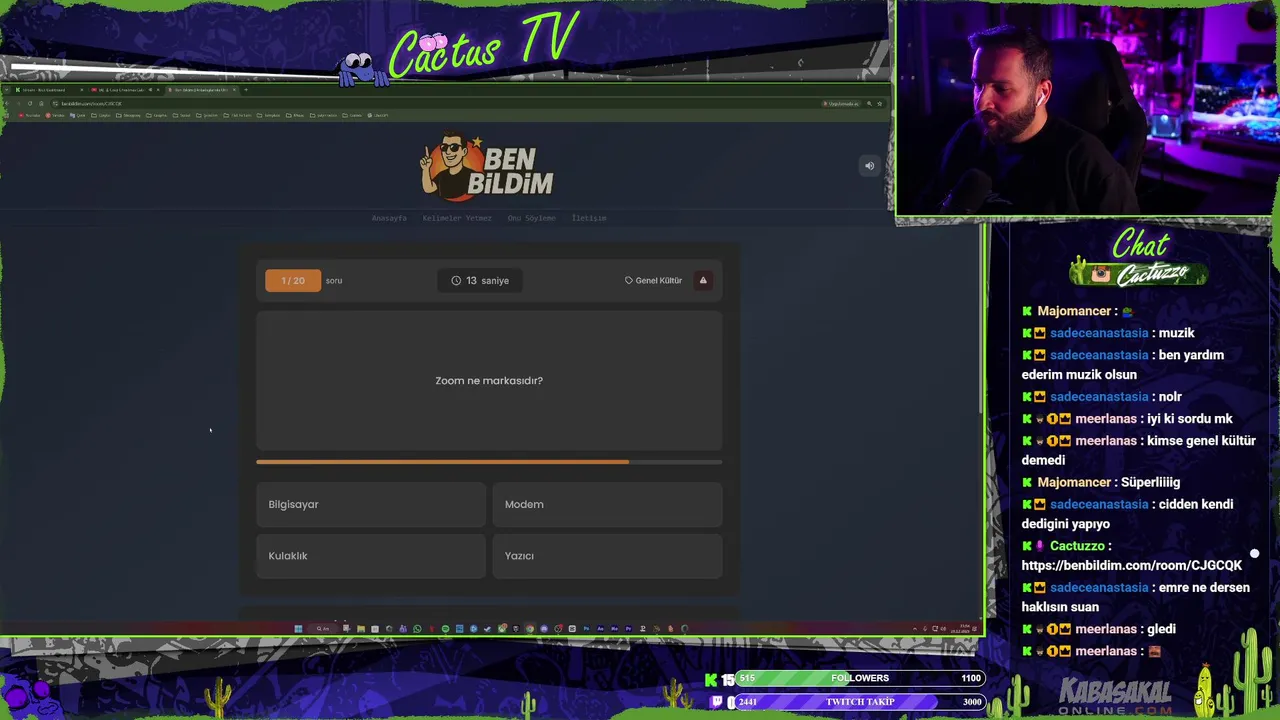This screenshot has width=1280, height=720.
Task: Open Spotify from the taskbar
Action: [445, 629]
